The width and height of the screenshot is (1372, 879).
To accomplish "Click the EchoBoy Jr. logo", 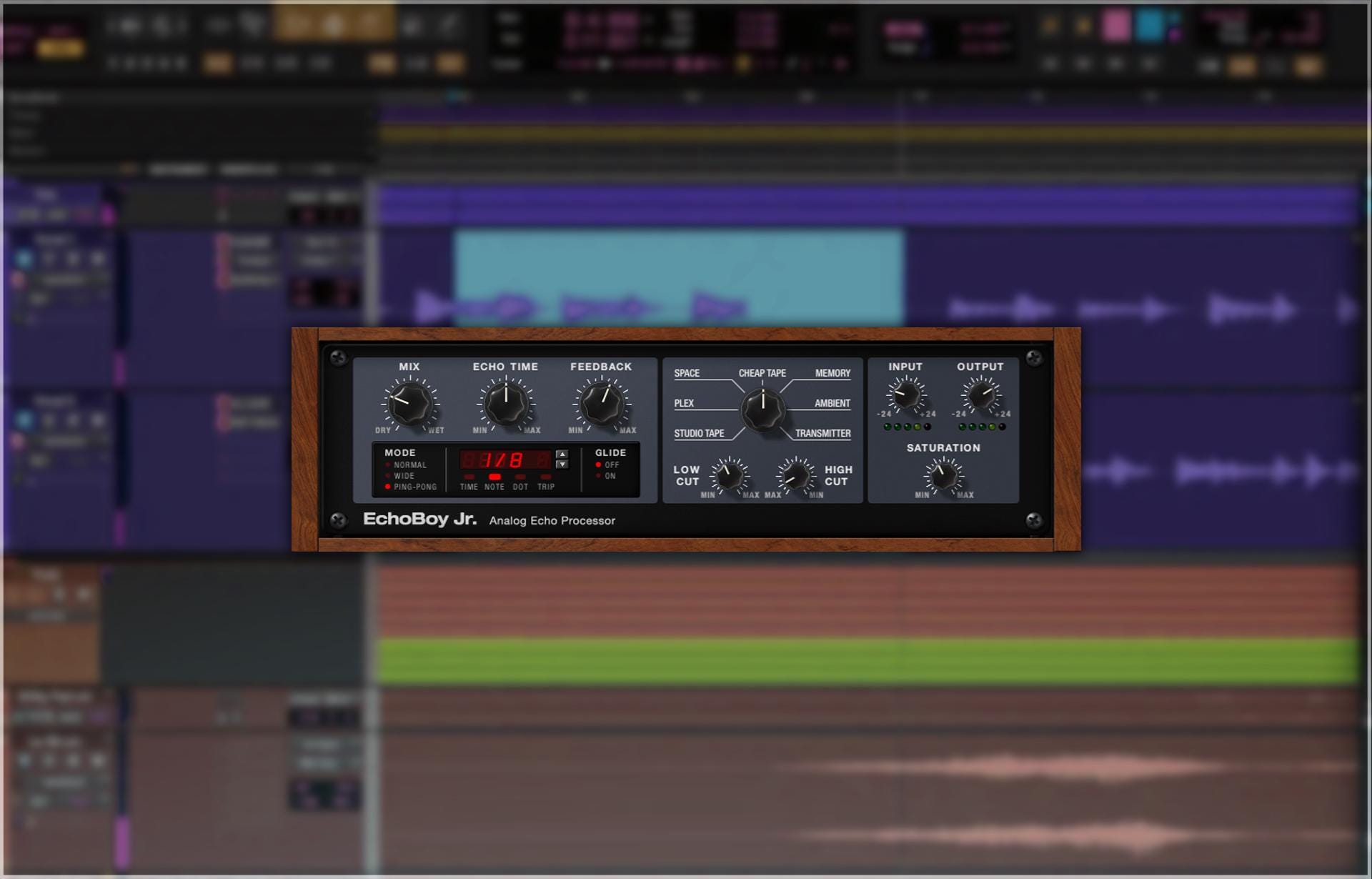I will coord(419,519).
